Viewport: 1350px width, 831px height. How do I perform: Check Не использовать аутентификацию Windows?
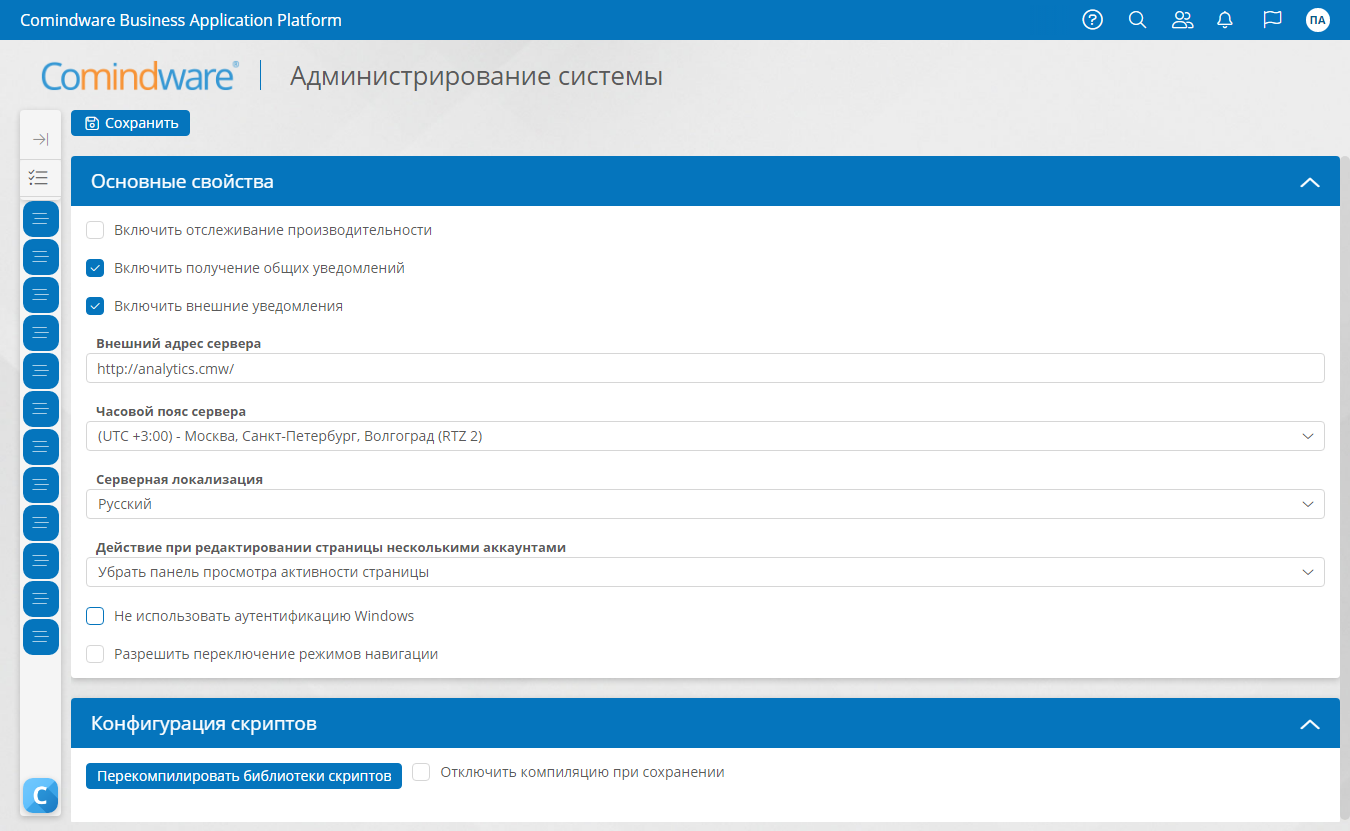(95, 616)
